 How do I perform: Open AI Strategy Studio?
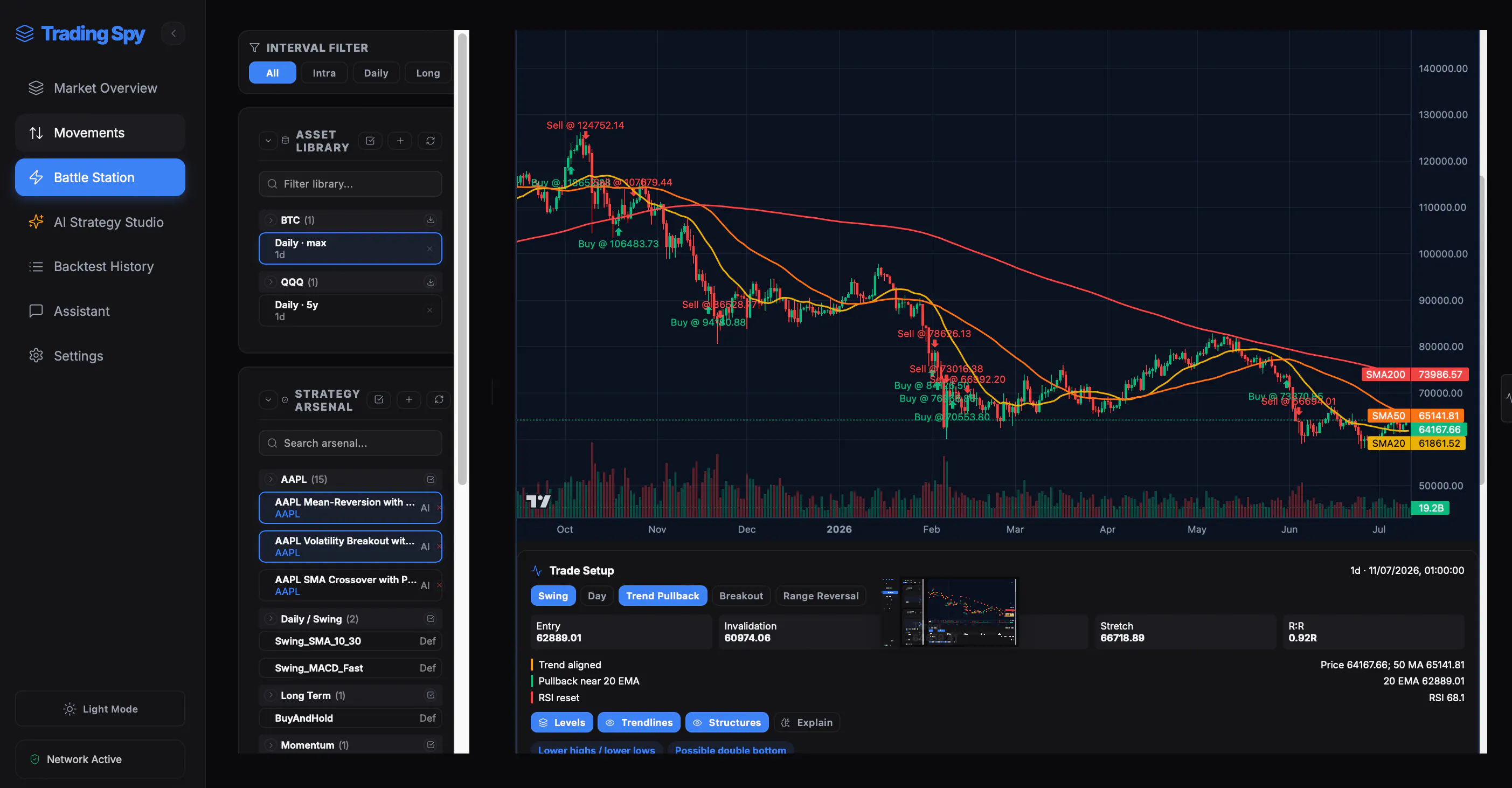point(100,222)
